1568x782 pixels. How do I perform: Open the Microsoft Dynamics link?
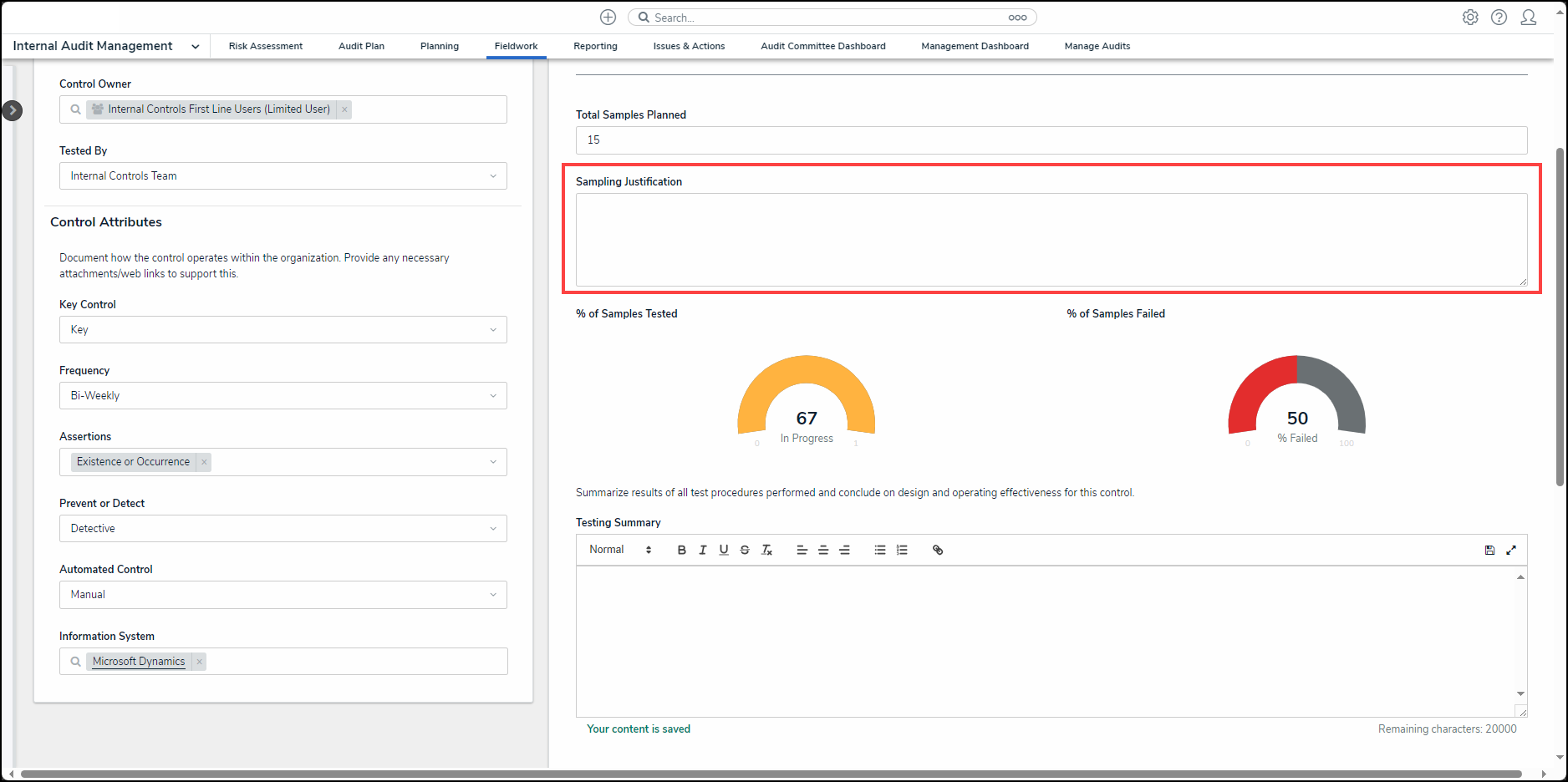[x=139, y=662]
